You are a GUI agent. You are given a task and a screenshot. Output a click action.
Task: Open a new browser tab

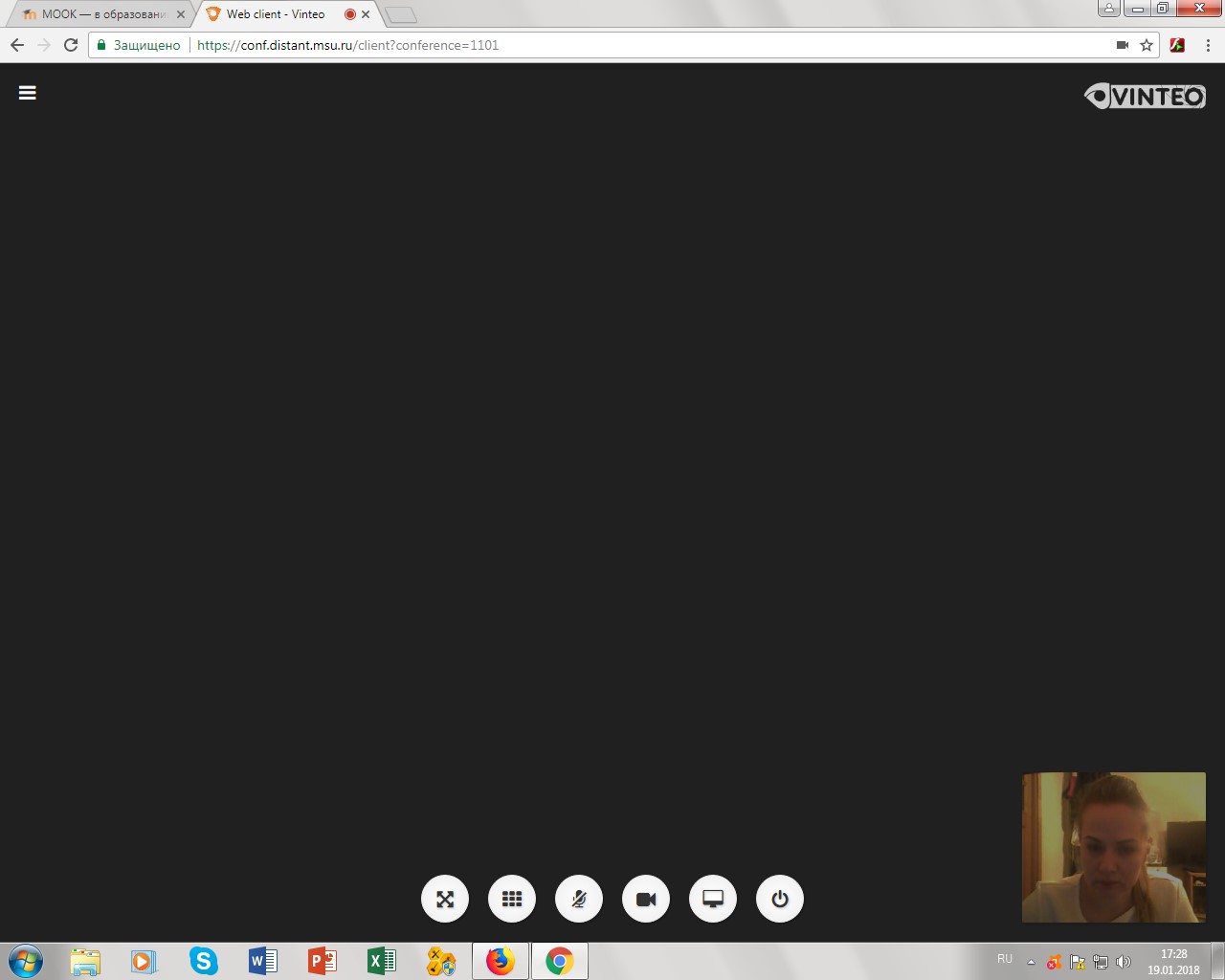tap(401, 14)
